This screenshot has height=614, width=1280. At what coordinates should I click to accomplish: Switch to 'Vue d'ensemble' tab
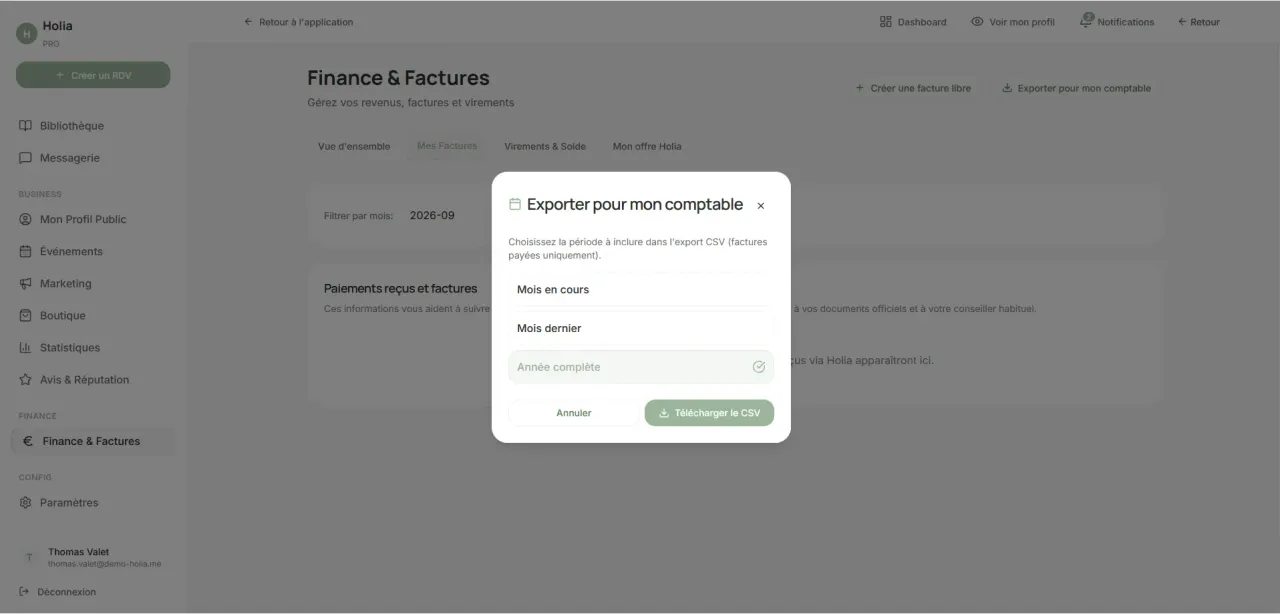[x=354, y=146]
